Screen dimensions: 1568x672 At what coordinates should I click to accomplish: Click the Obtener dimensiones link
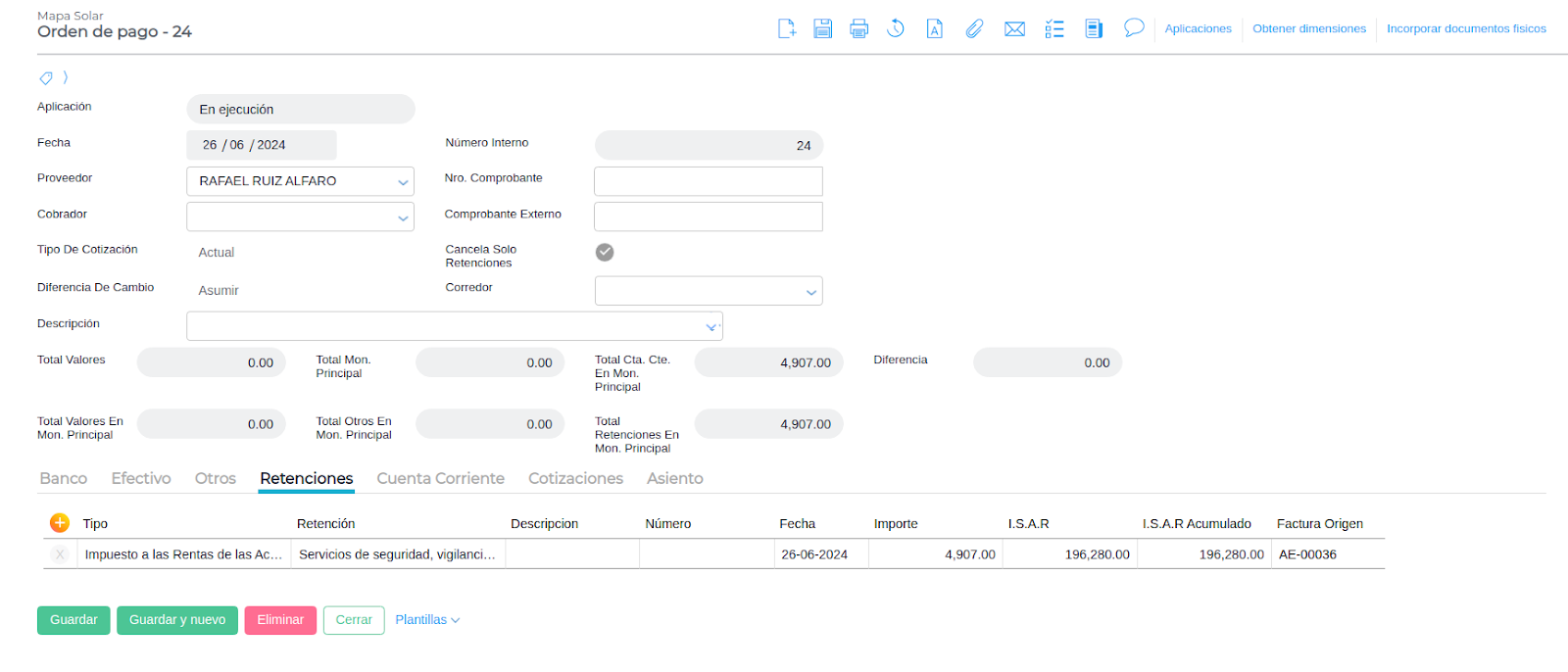tap(1308, 28)
